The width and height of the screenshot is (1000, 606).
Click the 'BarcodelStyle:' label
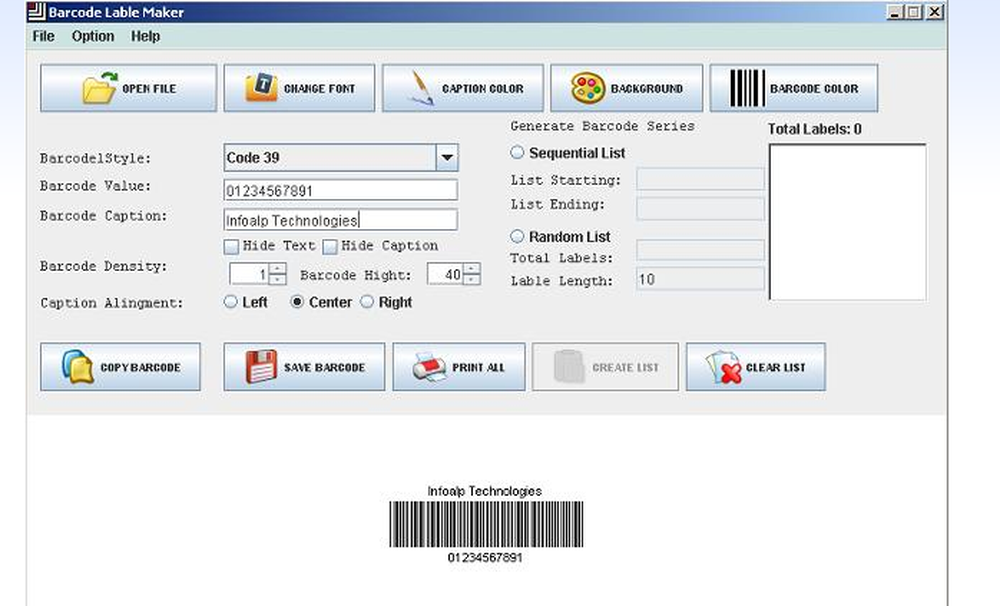click(x=96, y=158)
